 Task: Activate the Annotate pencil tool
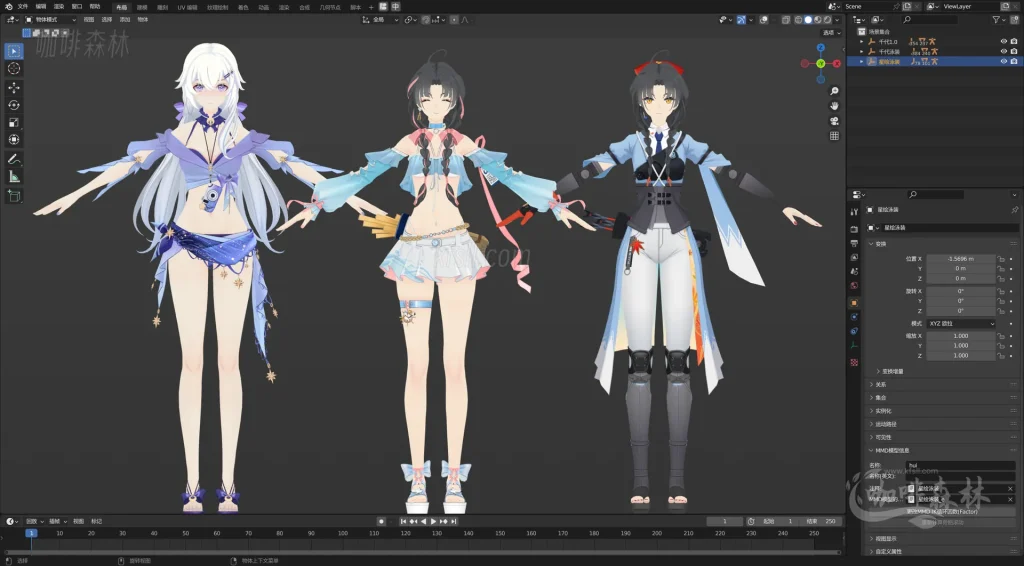click(x=14, y=159)
